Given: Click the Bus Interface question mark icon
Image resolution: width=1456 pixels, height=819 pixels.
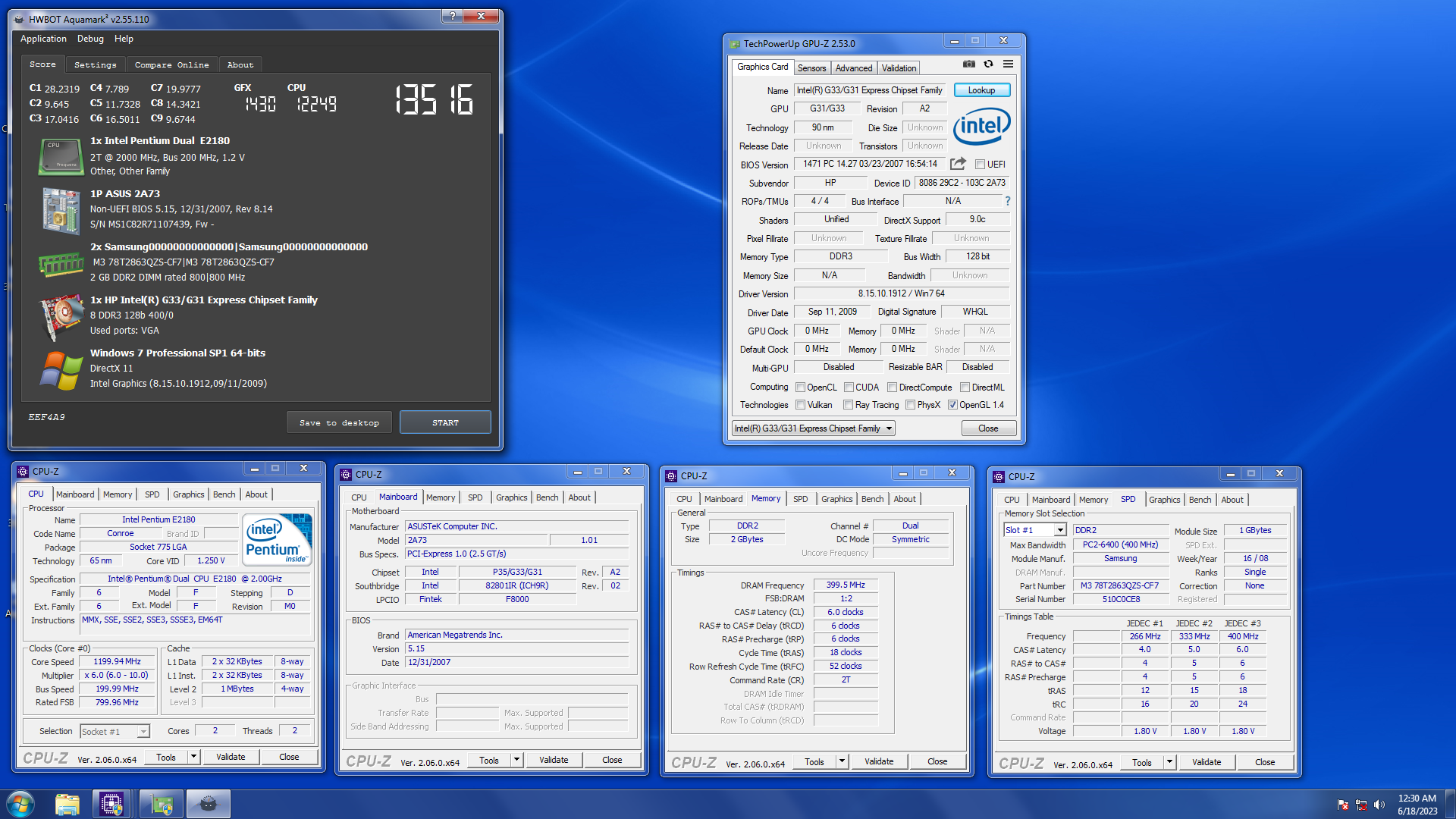Looking at the screenshot, I should [1007, 202].
